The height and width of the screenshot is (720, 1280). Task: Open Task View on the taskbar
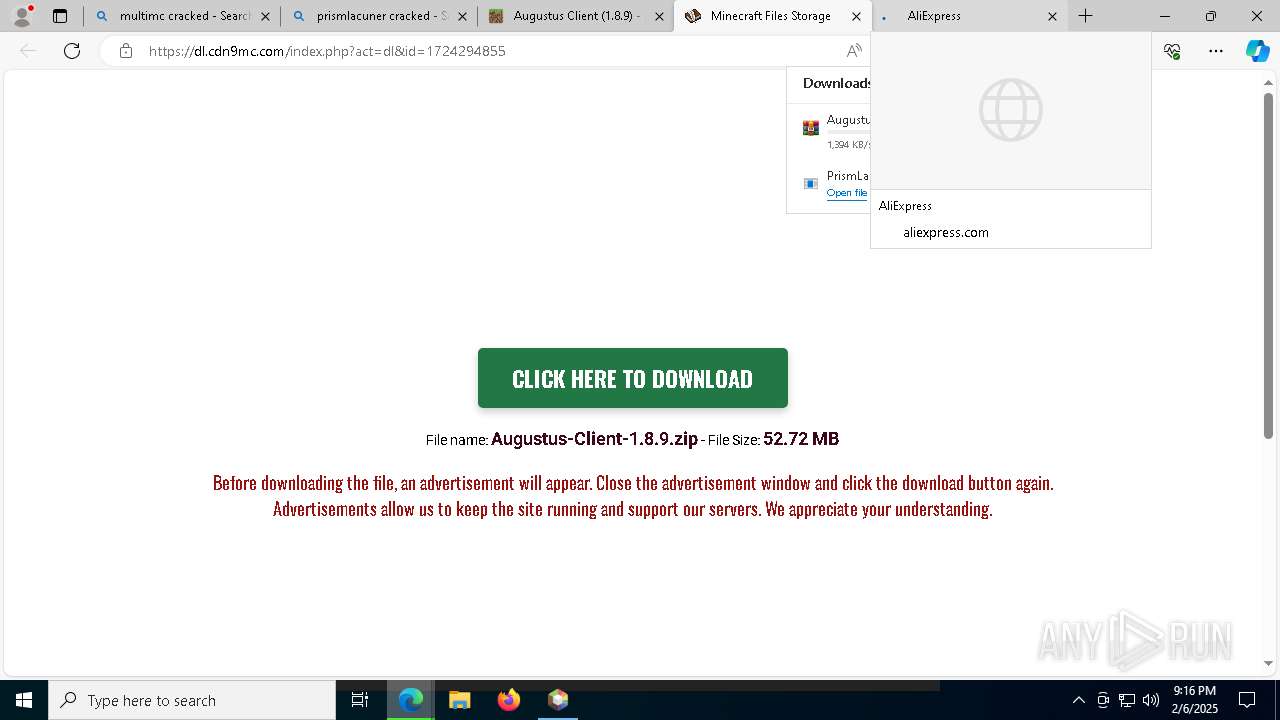pos(360,700)
